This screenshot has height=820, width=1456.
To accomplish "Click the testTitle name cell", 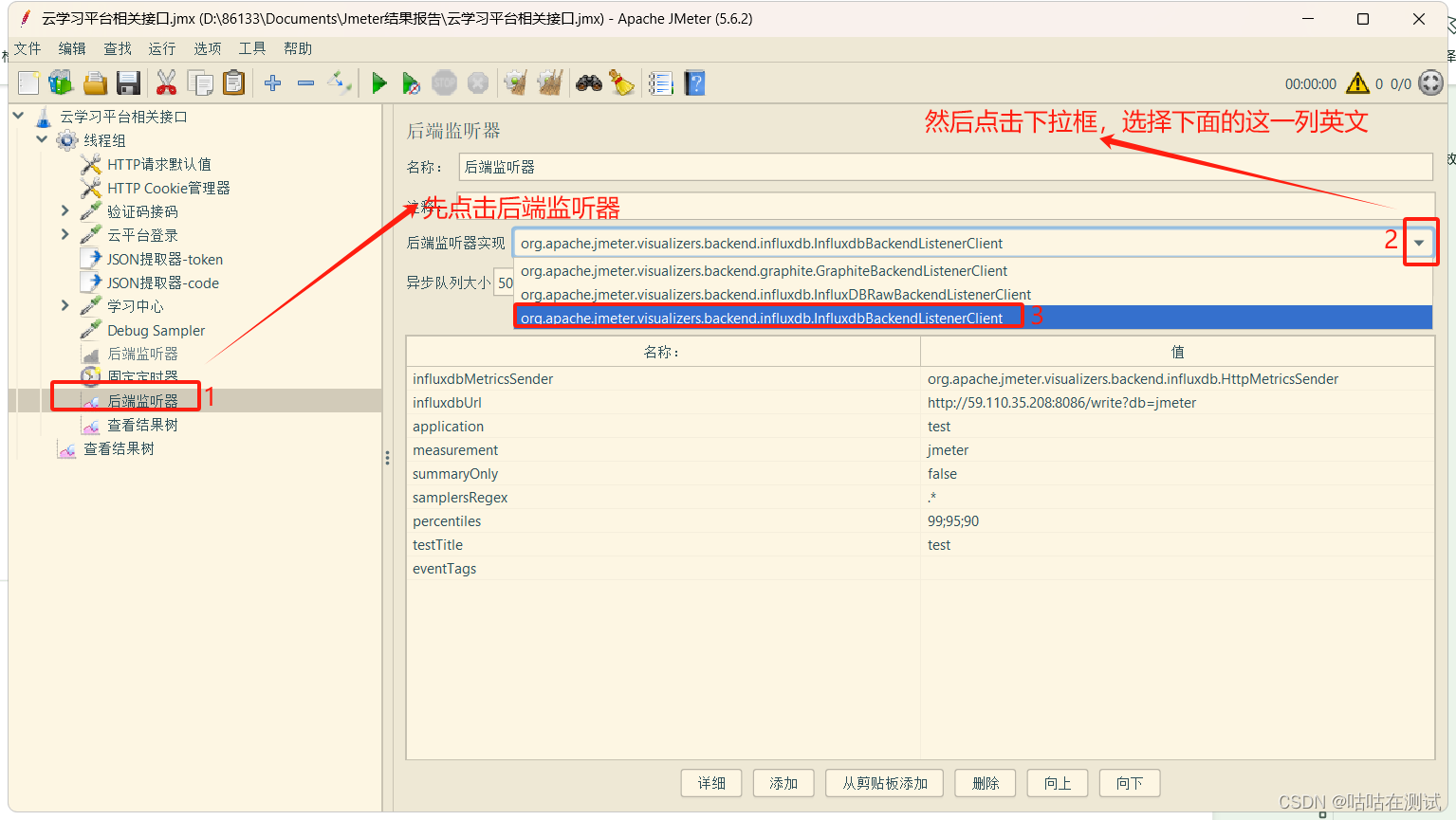I will pyautogui.click(x=663, y=545).
